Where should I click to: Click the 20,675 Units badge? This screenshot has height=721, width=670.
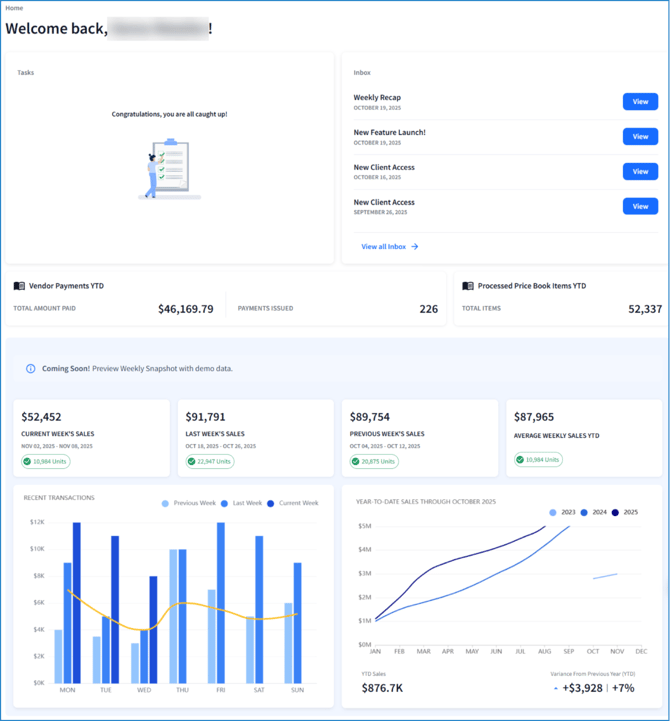(x=374, y=462)
